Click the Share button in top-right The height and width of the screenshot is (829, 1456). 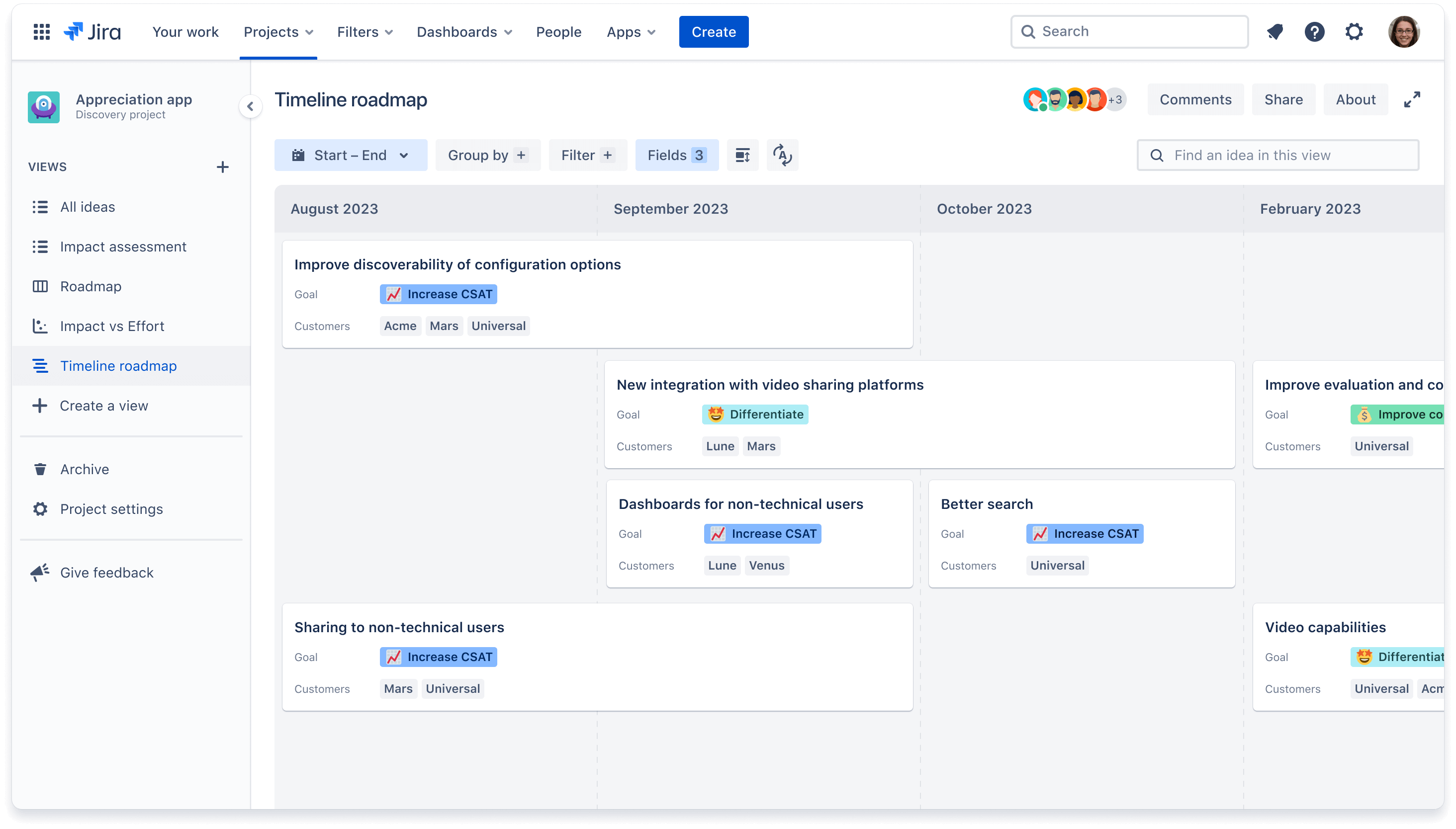[1283, 99]
